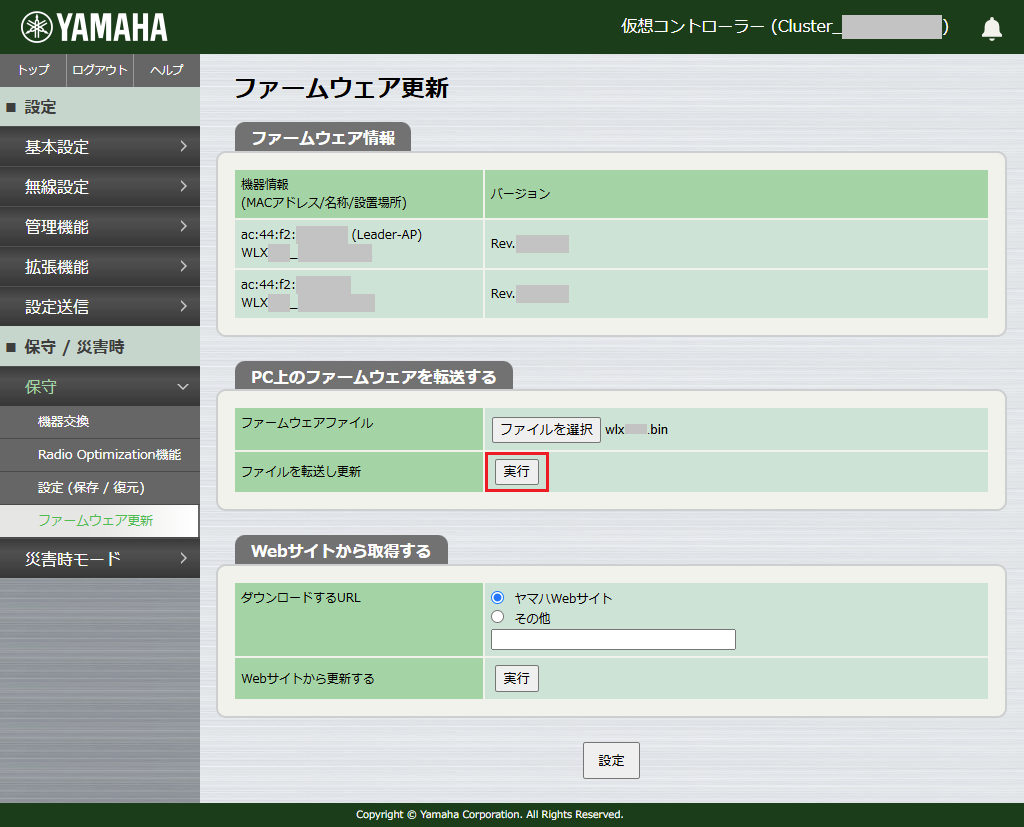Expand the 管理機能 menu
Viewport: 1024px width, 827px height.
99,226
